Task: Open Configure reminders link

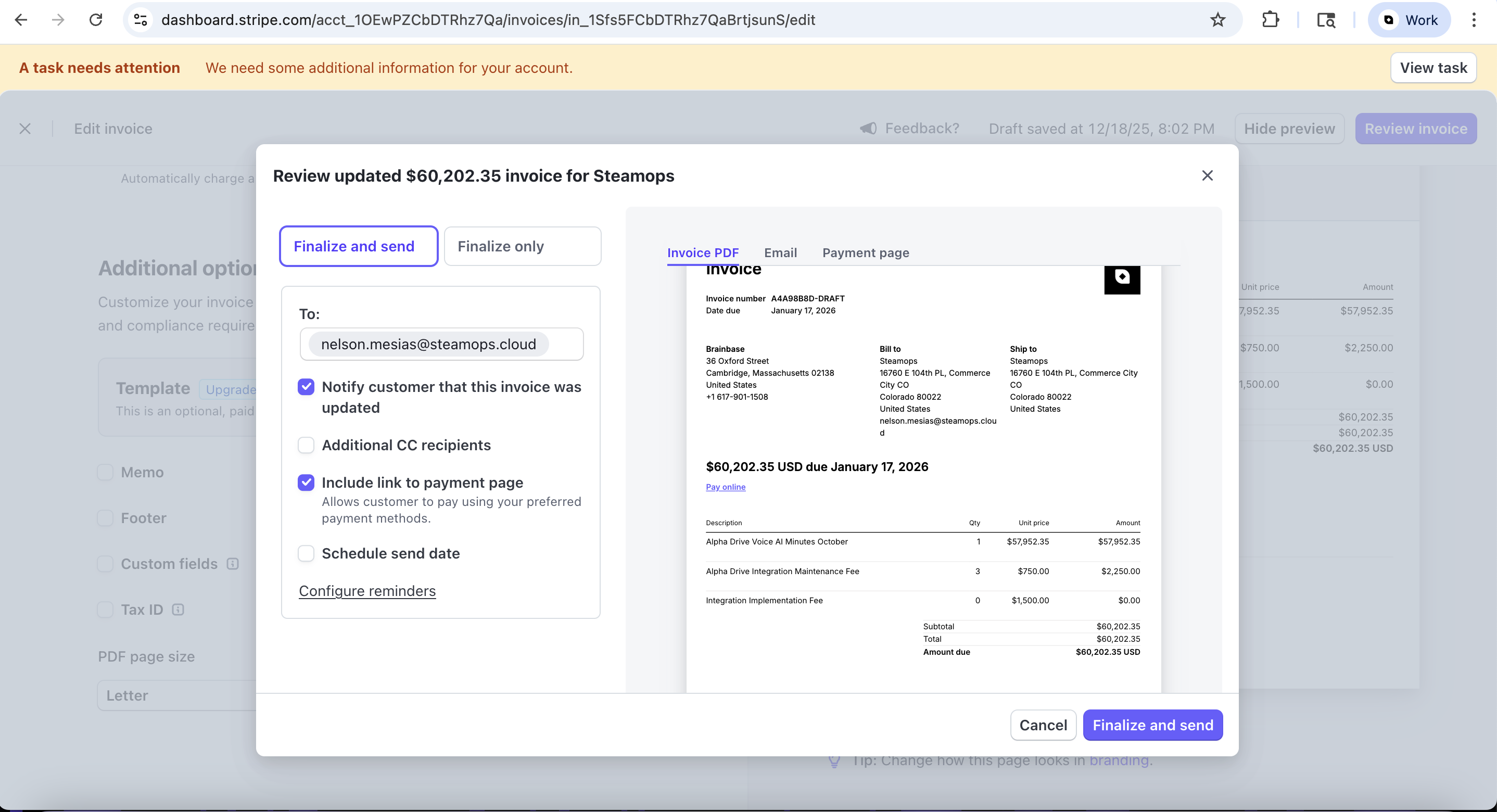Action: click(366, 591)
